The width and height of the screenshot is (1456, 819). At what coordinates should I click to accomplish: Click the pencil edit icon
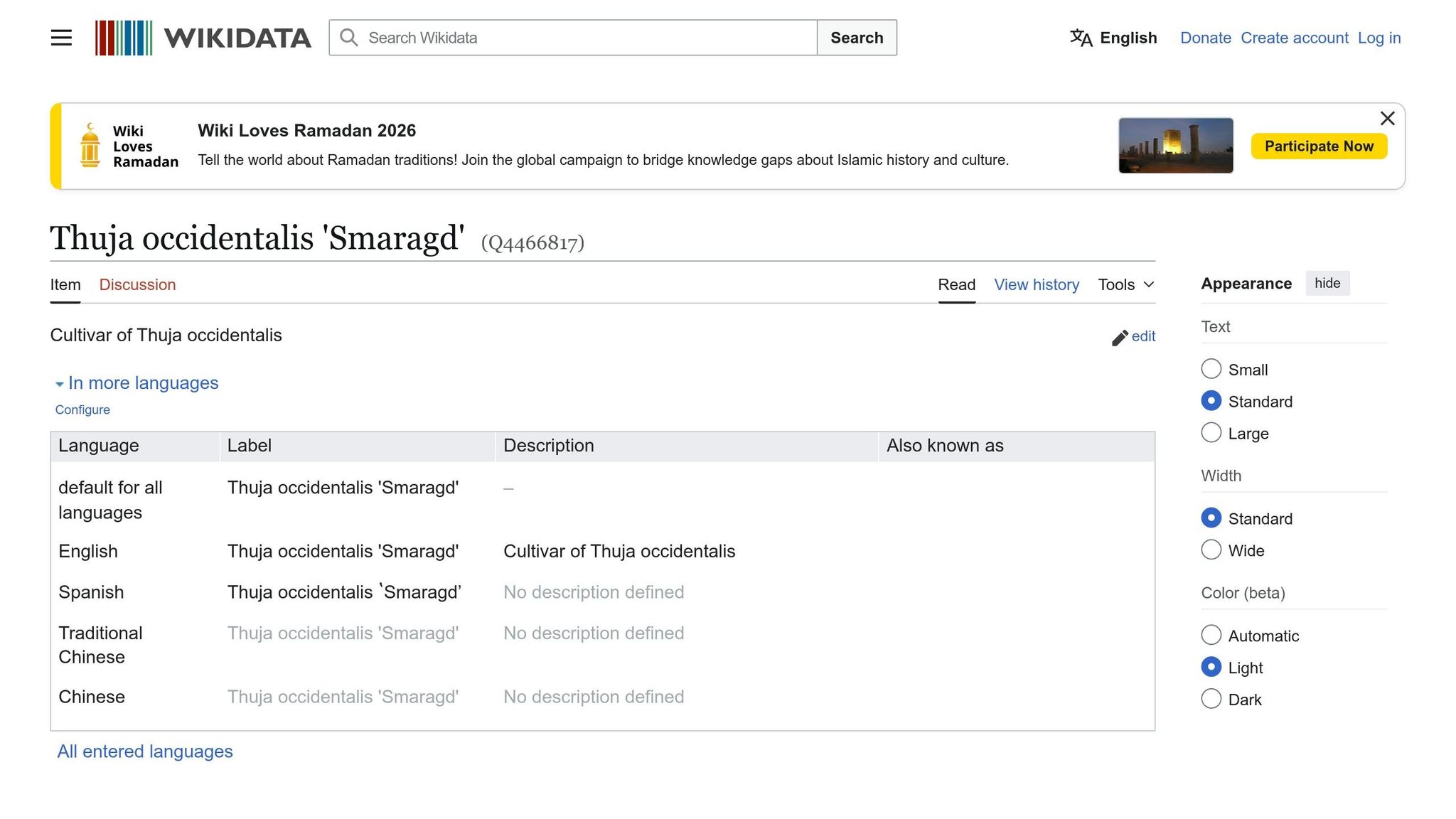click(x=1120, y=338)
